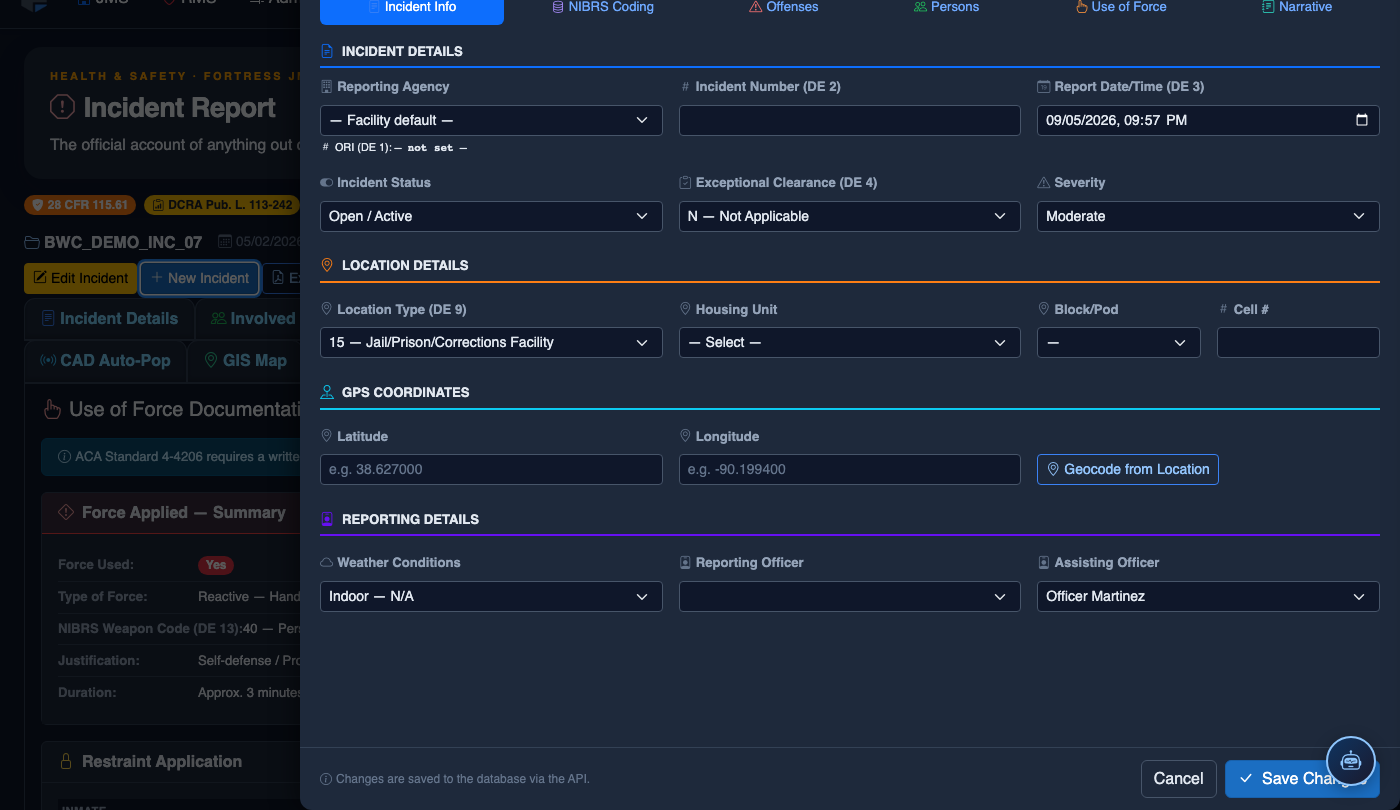Open the Use of Force tab
Viewport: 1400px width, 810px height.
click(x=1120, y=7)
